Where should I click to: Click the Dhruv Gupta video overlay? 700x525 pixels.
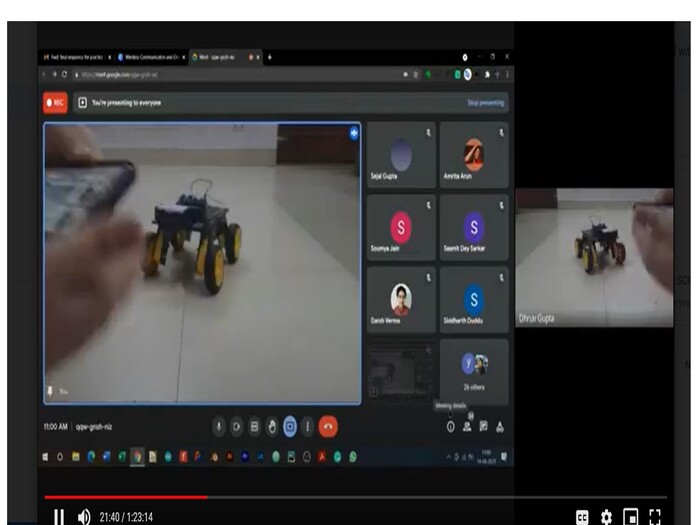pos(594,258)
